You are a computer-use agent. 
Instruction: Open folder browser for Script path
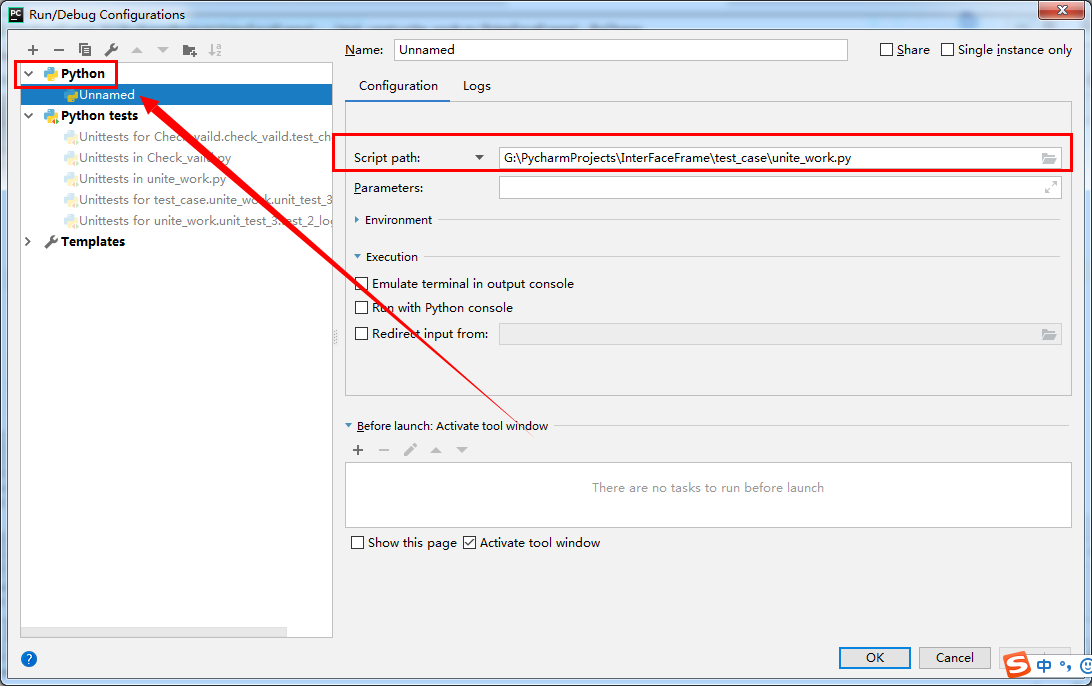click(1048, 157)
